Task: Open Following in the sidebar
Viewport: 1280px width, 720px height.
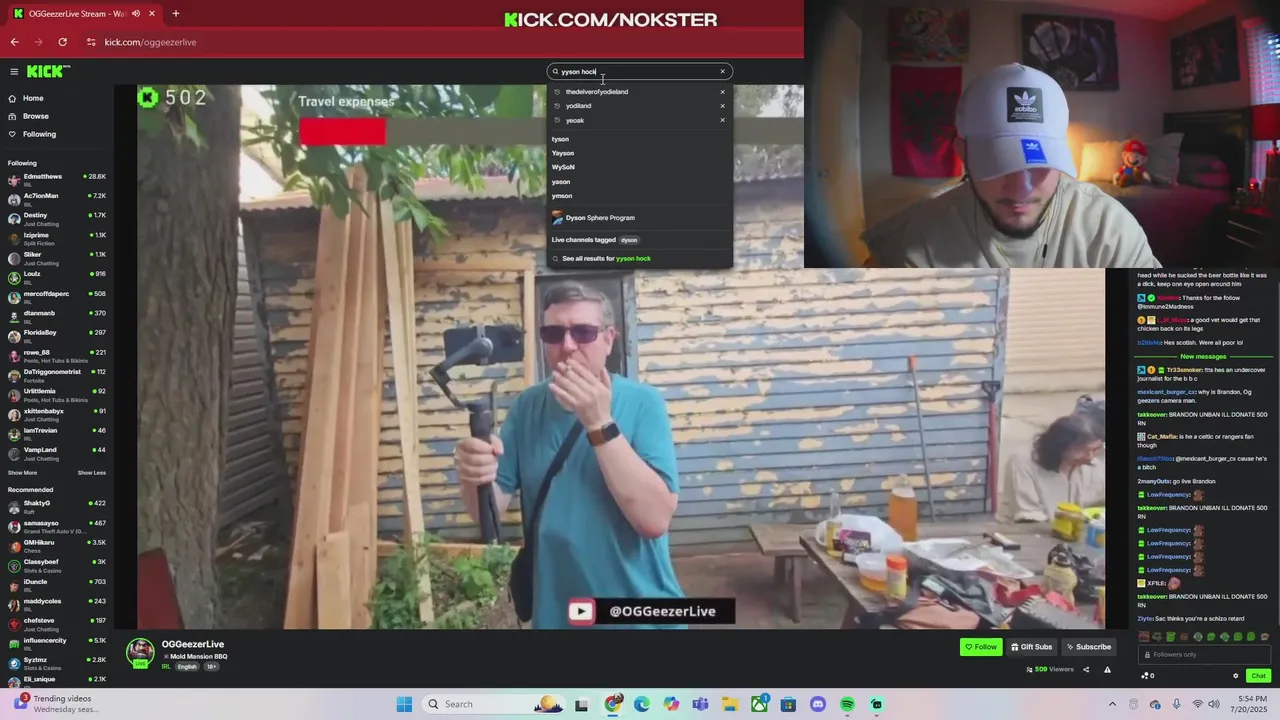Action: click(x=40, y=134)
